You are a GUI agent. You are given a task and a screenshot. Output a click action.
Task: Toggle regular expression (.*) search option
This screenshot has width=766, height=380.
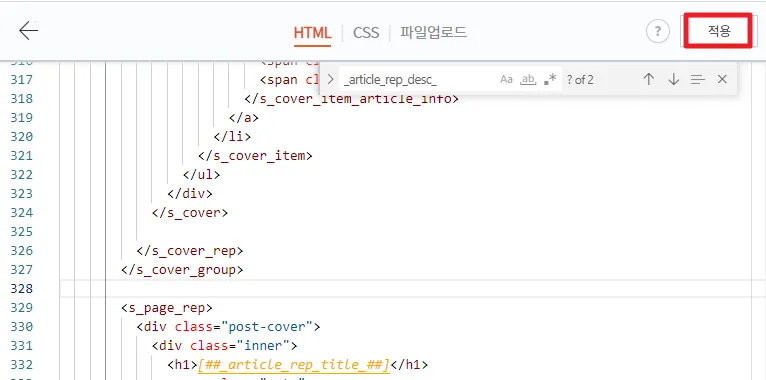coord(550,79)
